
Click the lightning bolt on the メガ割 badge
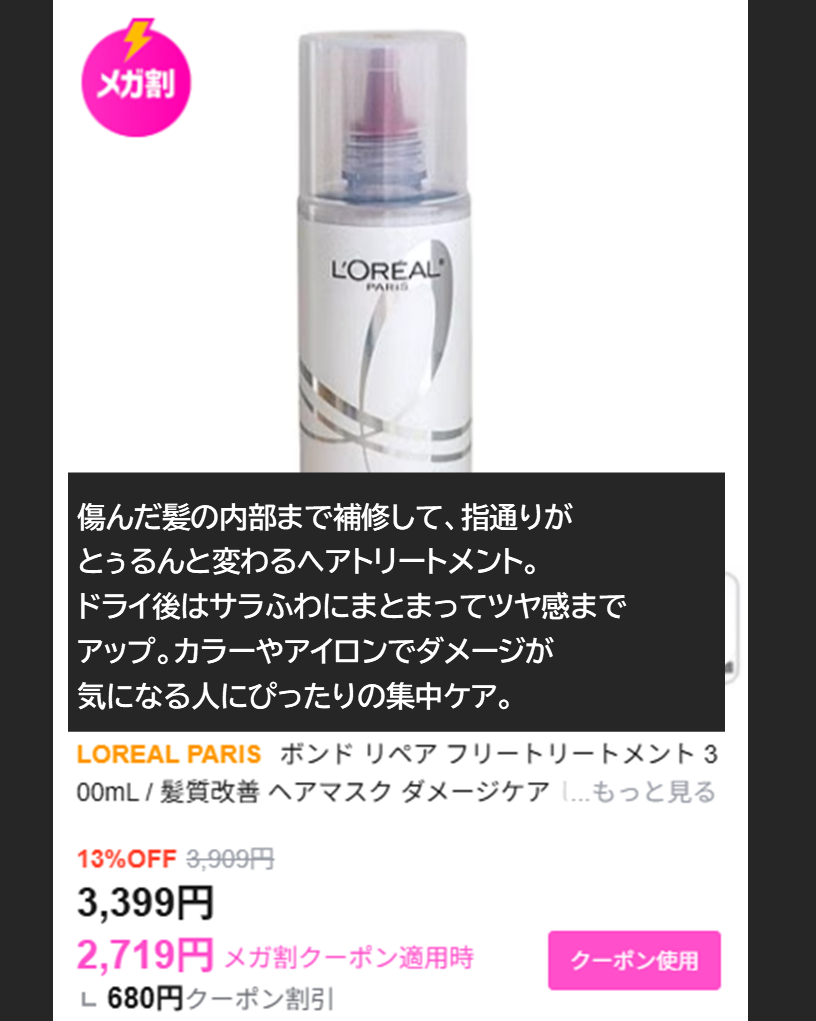pos(139,38)
